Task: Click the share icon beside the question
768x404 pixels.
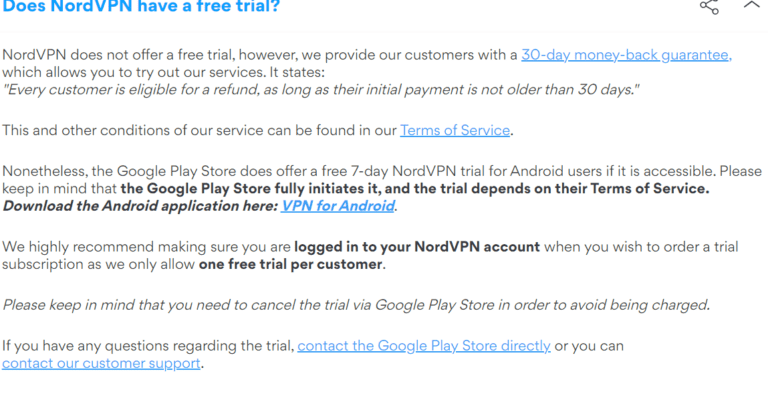Action: click(709, 7)
